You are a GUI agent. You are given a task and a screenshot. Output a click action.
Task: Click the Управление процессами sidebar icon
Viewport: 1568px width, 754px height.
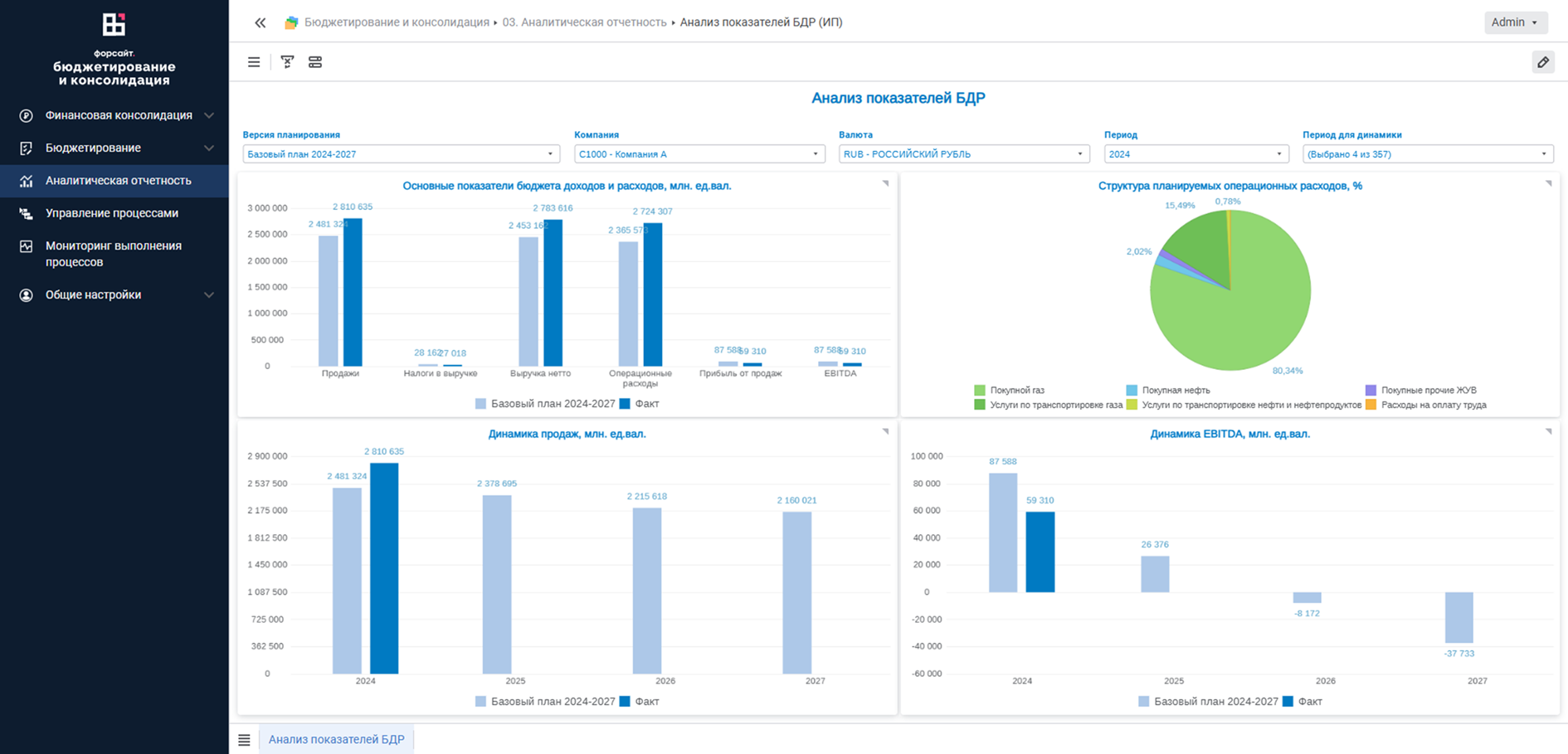click(x=27, y=213)
